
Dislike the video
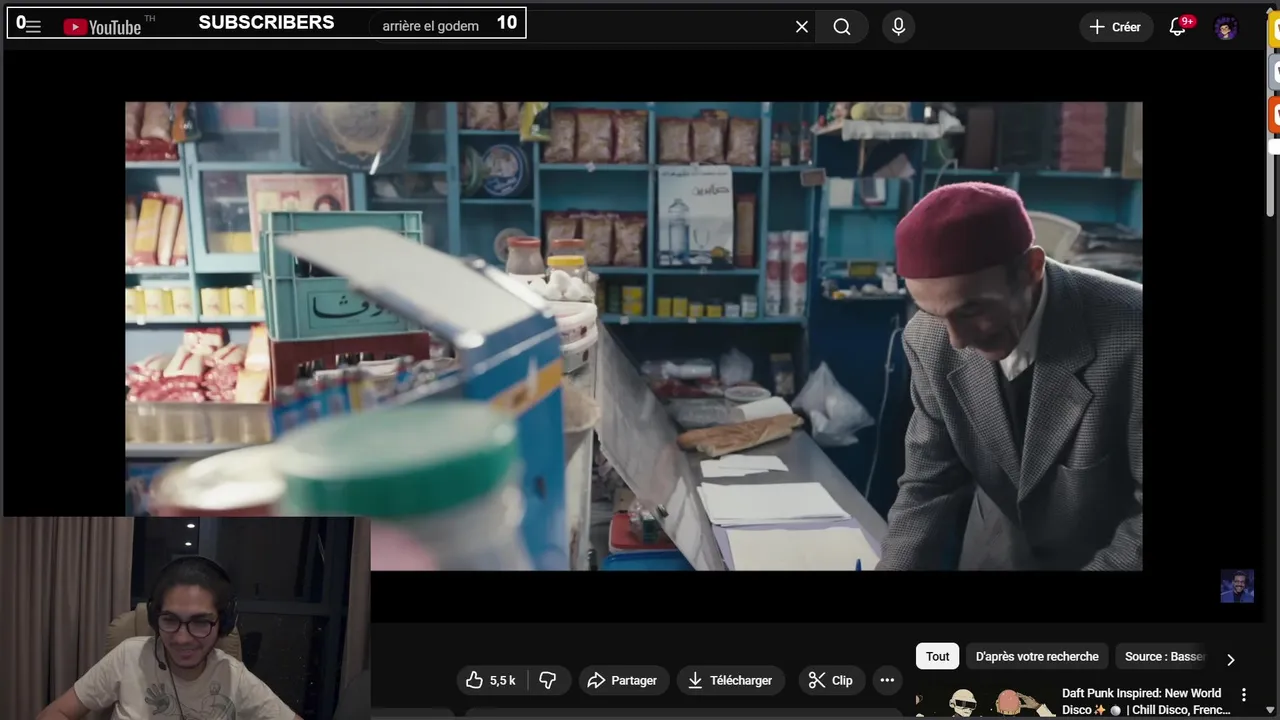(x=548, y=680)
